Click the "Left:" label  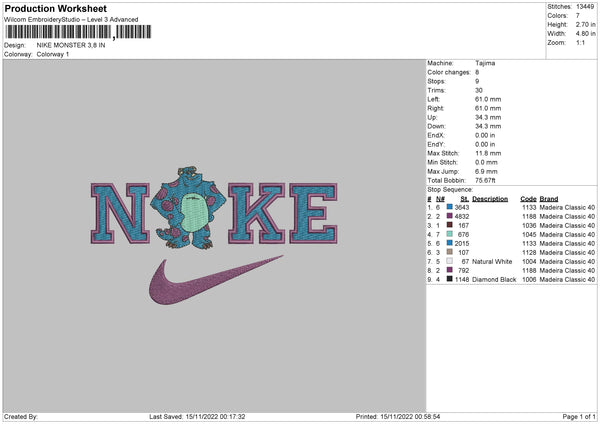[x=434, y=99]
